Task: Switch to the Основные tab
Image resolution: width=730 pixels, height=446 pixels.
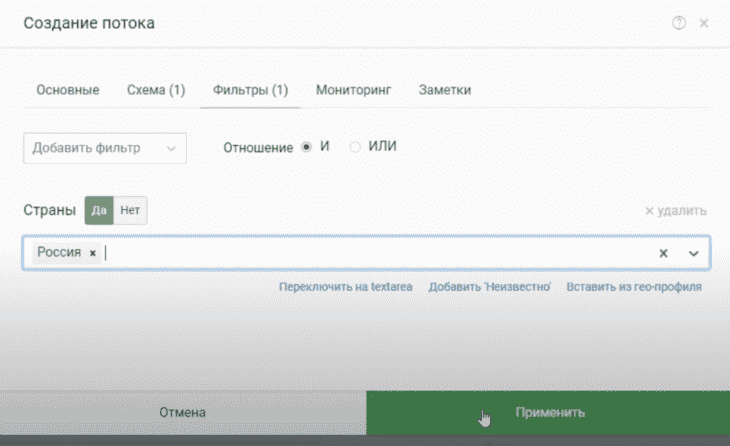Action: pyautogui.click(x=68, y=90)
